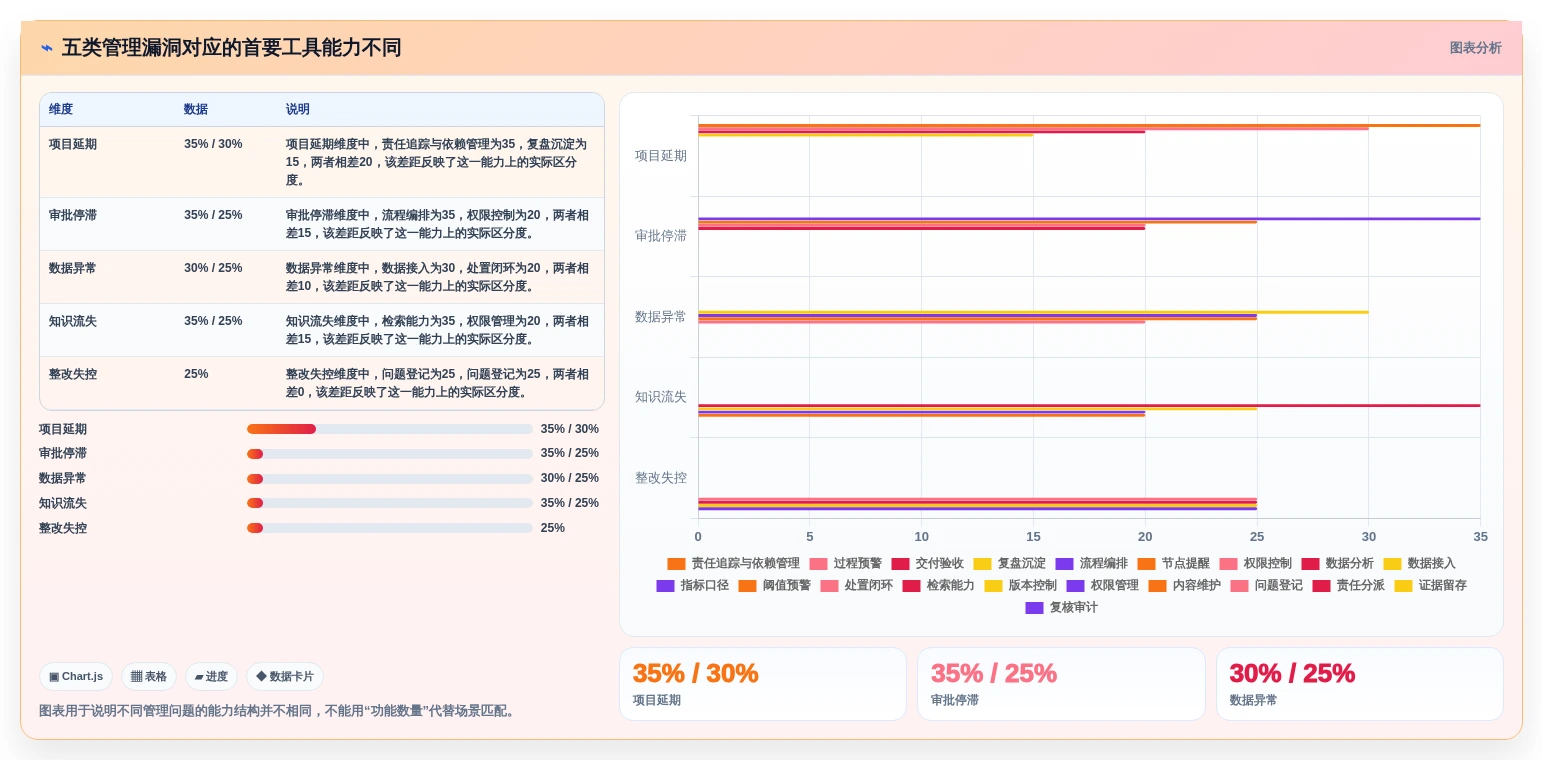Toggle visibility of 内容维护 series

[x=1184, y=586]
